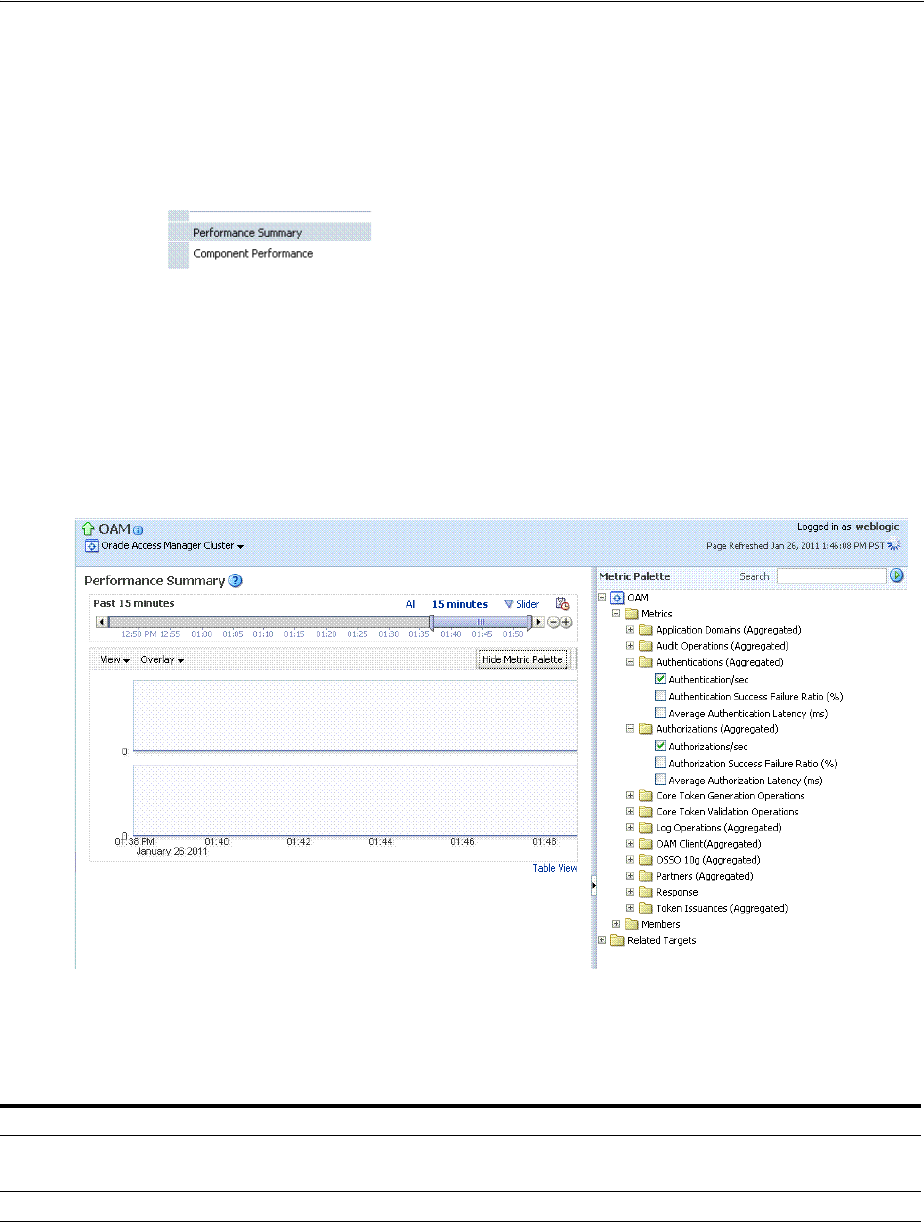The height and width of the screenshot is (1222, 924).
Task: Open the View dropdown menu
Action: coord(115,660)
